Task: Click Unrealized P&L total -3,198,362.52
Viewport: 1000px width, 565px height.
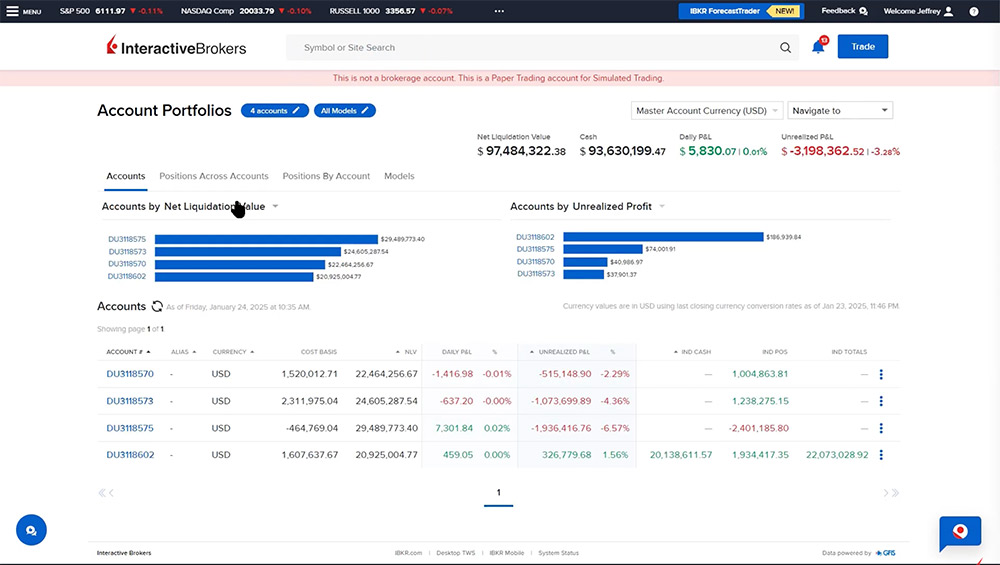Action: (823, 151)
